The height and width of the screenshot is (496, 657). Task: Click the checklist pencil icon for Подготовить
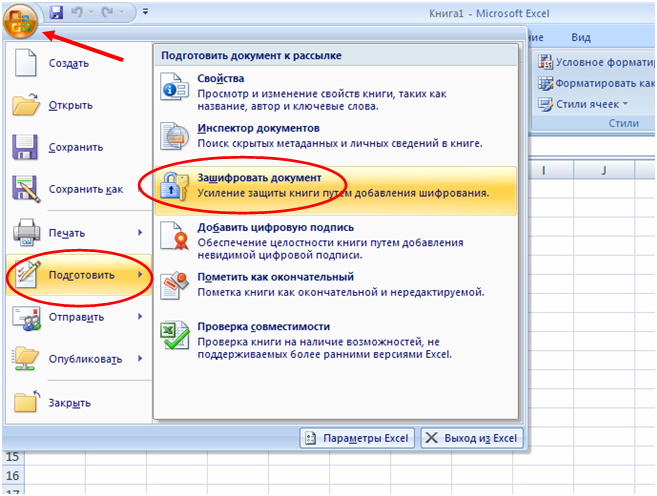point(28,274)
